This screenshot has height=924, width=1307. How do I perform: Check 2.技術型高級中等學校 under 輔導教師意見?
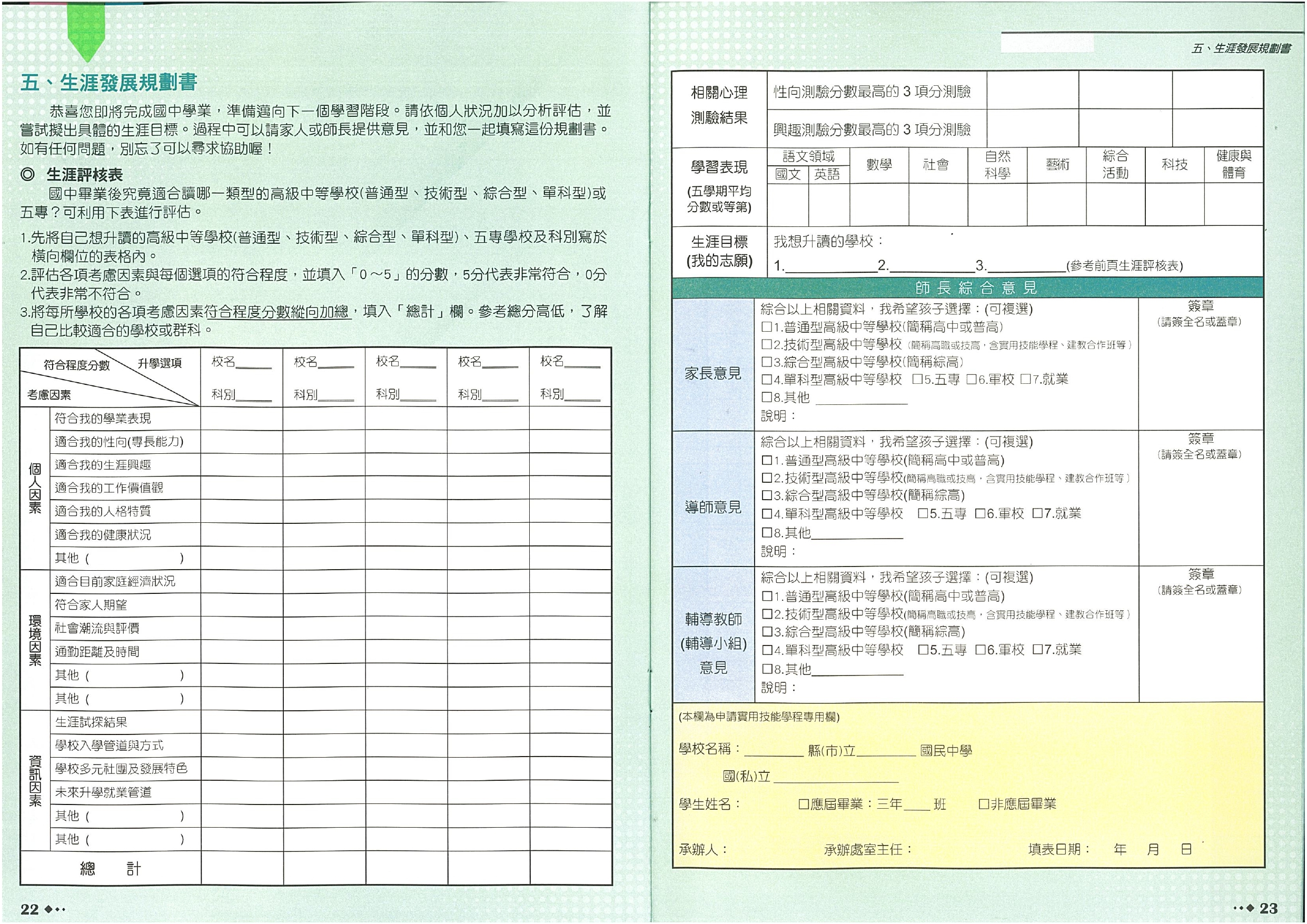[x=767, y=615]
